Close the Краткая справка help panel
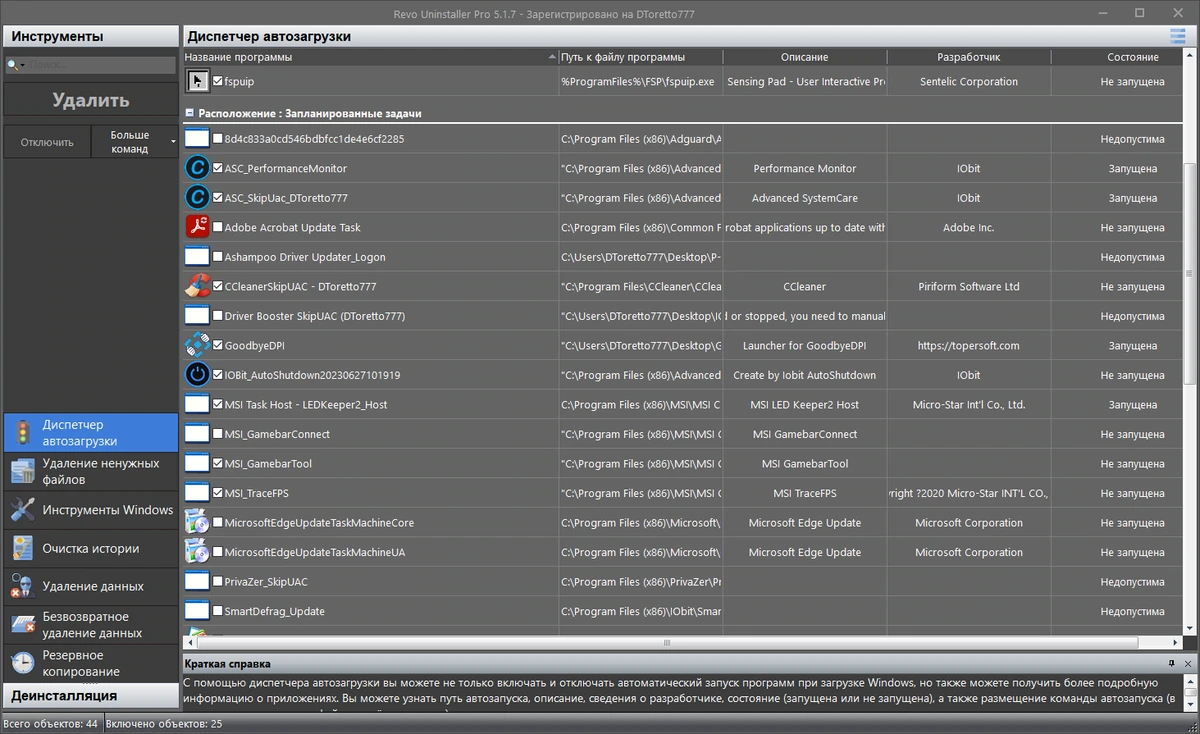The image size is (1200, 734). [1187, 663]
